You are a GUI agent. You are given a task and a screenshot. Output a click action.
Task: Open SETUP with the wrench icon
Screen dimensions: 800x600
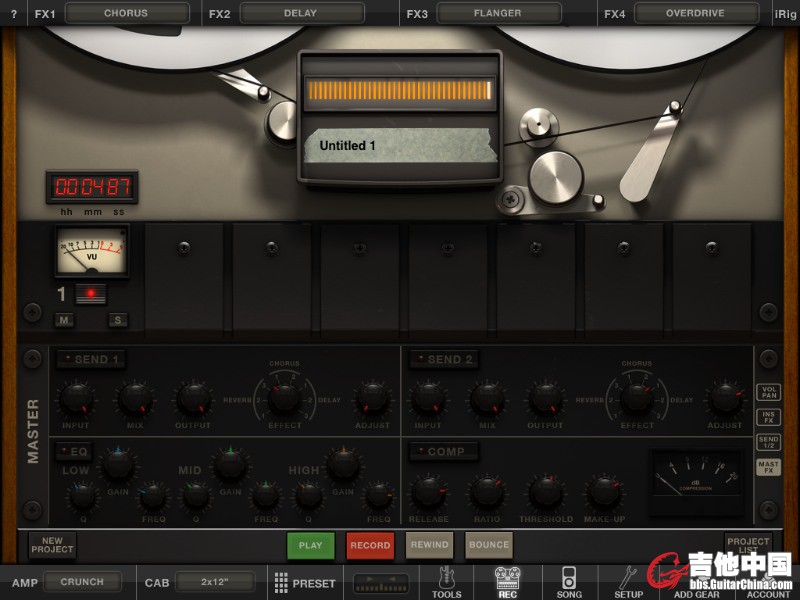[x=628, y=583]
